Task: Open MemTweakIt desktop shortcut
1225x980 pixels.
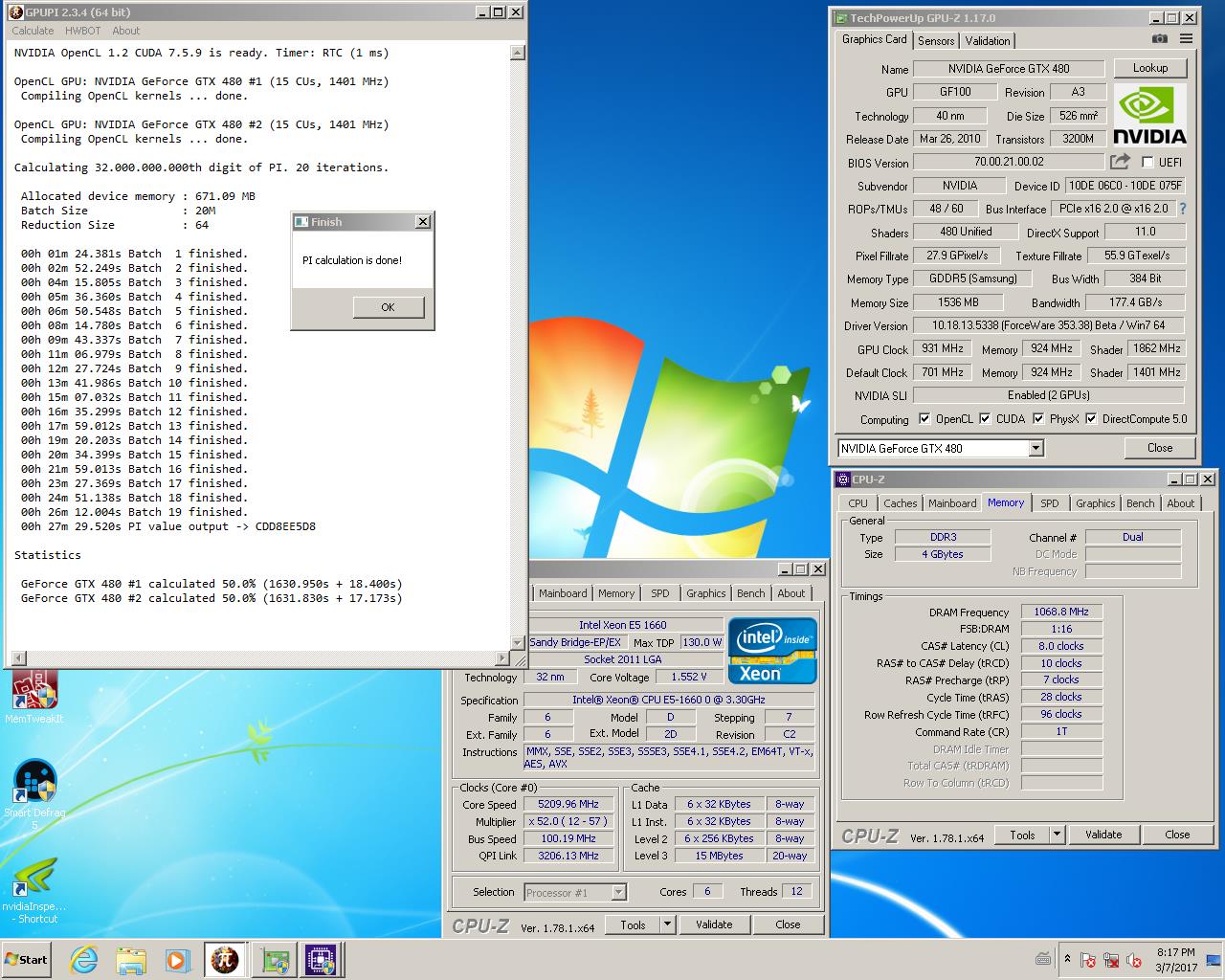Action: (34, 698)
